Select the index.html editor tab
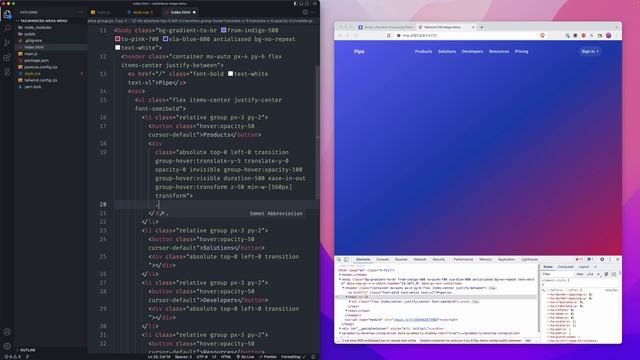 (x=180, y=12)
